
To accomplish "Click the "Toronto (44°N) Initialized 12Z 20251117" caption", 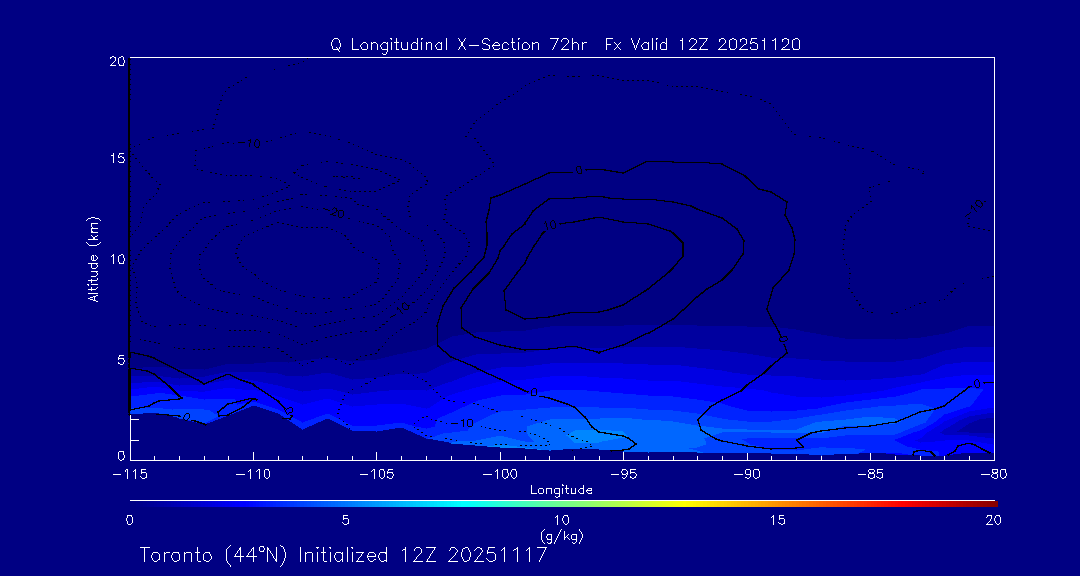I will click(344, 556).
